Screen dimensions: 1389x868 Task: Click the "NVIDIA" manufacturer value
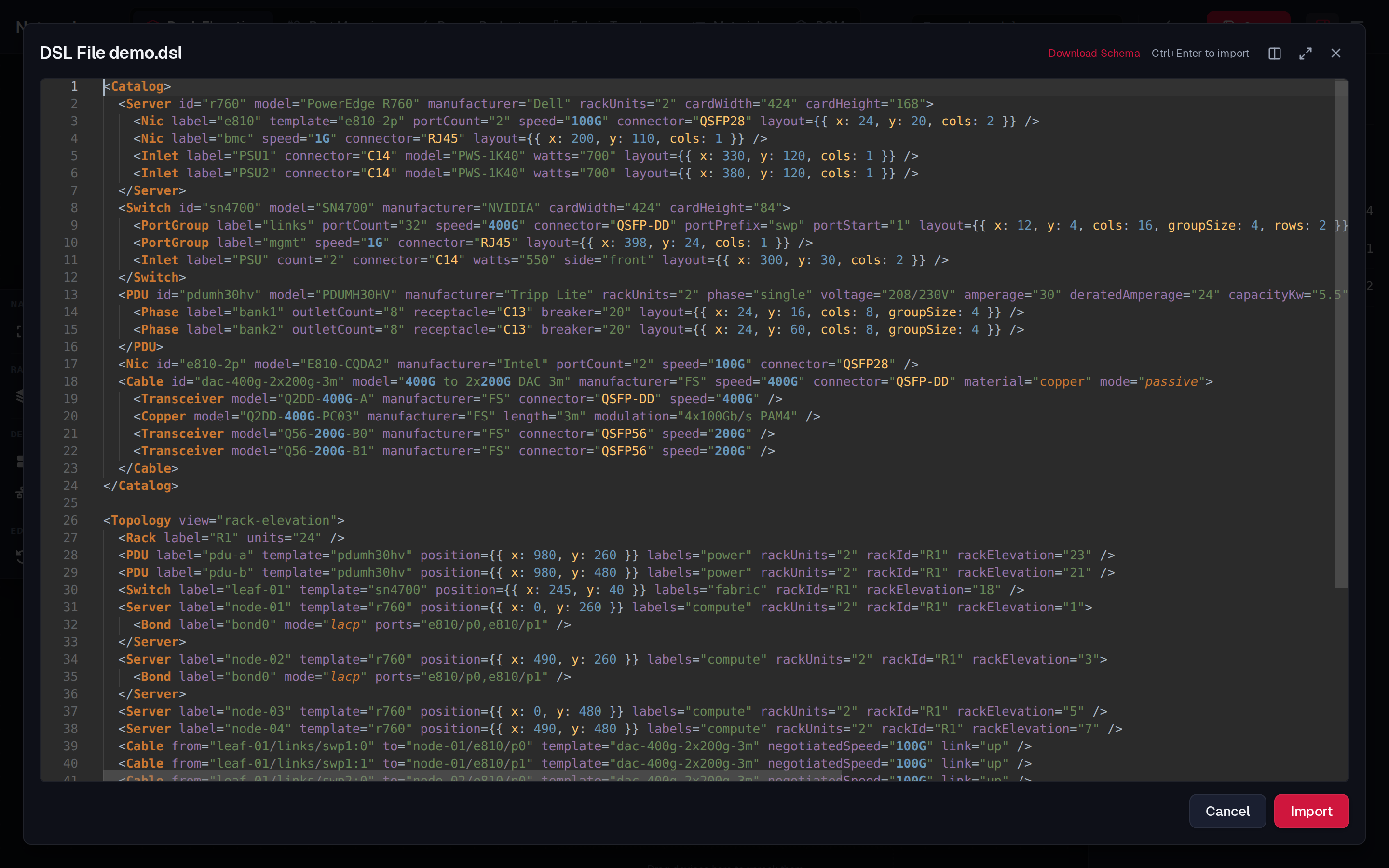tap(511, 208)
